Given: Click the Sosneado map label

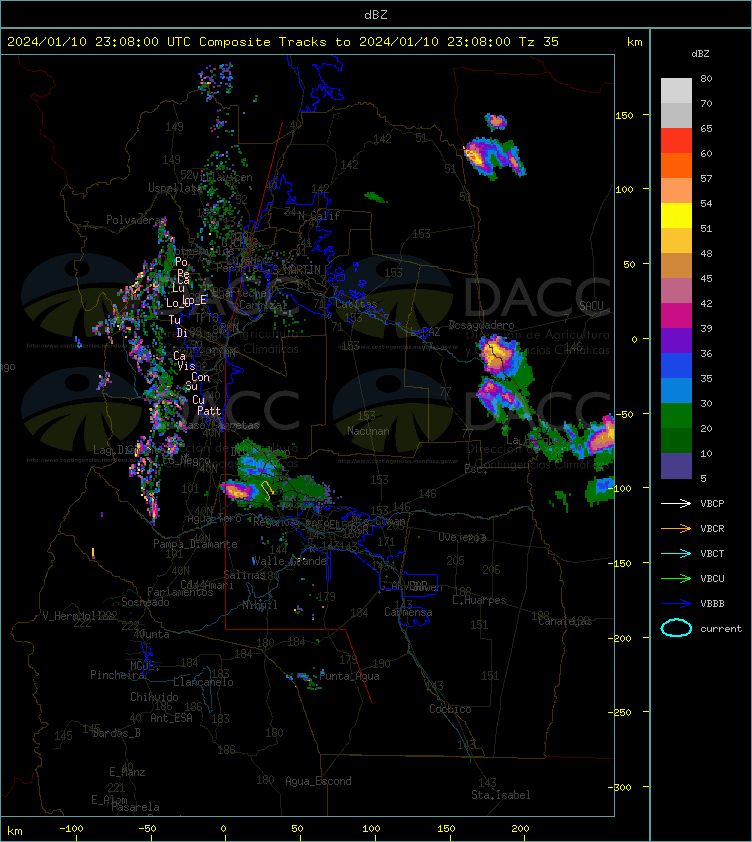Looking at the screenshot, I should (145, 602).
